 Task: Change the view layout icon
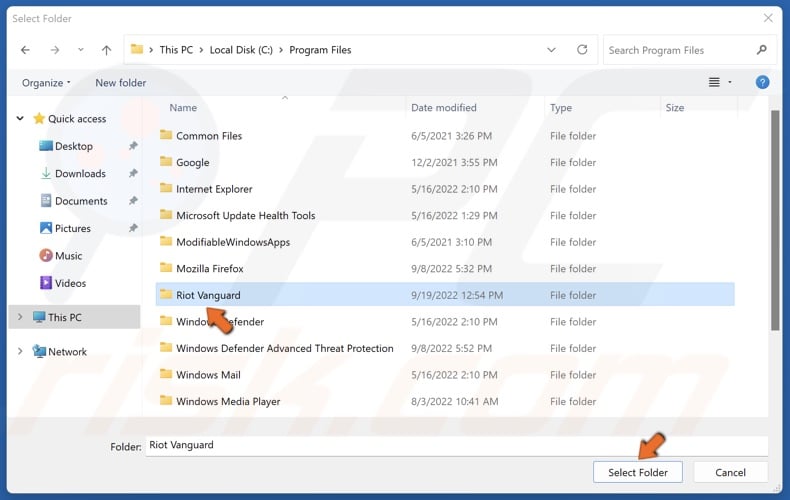pyautogui.click(x=714, y=82)
